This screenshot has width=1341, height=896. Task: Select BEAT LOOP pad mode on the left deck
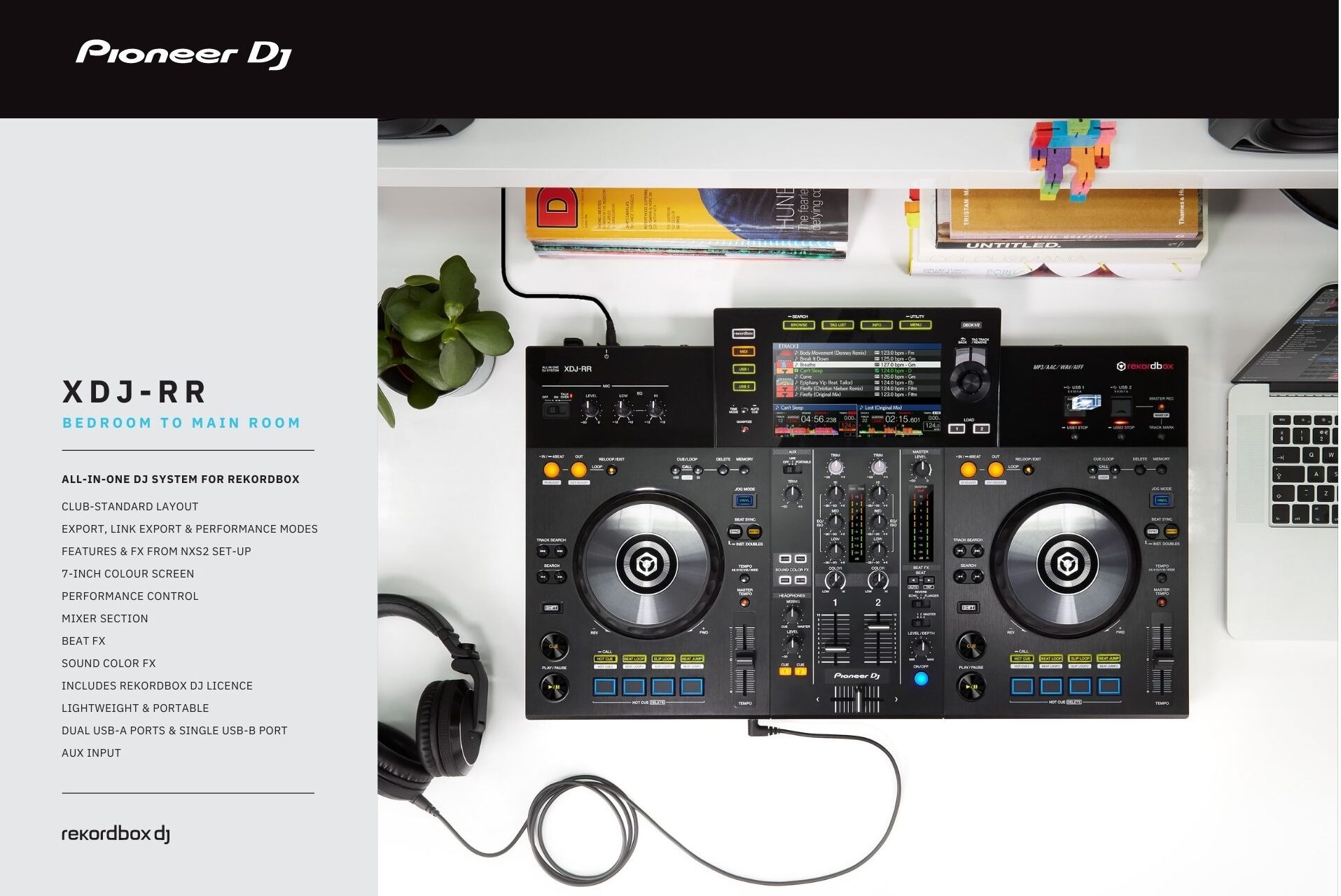point(634,659)
